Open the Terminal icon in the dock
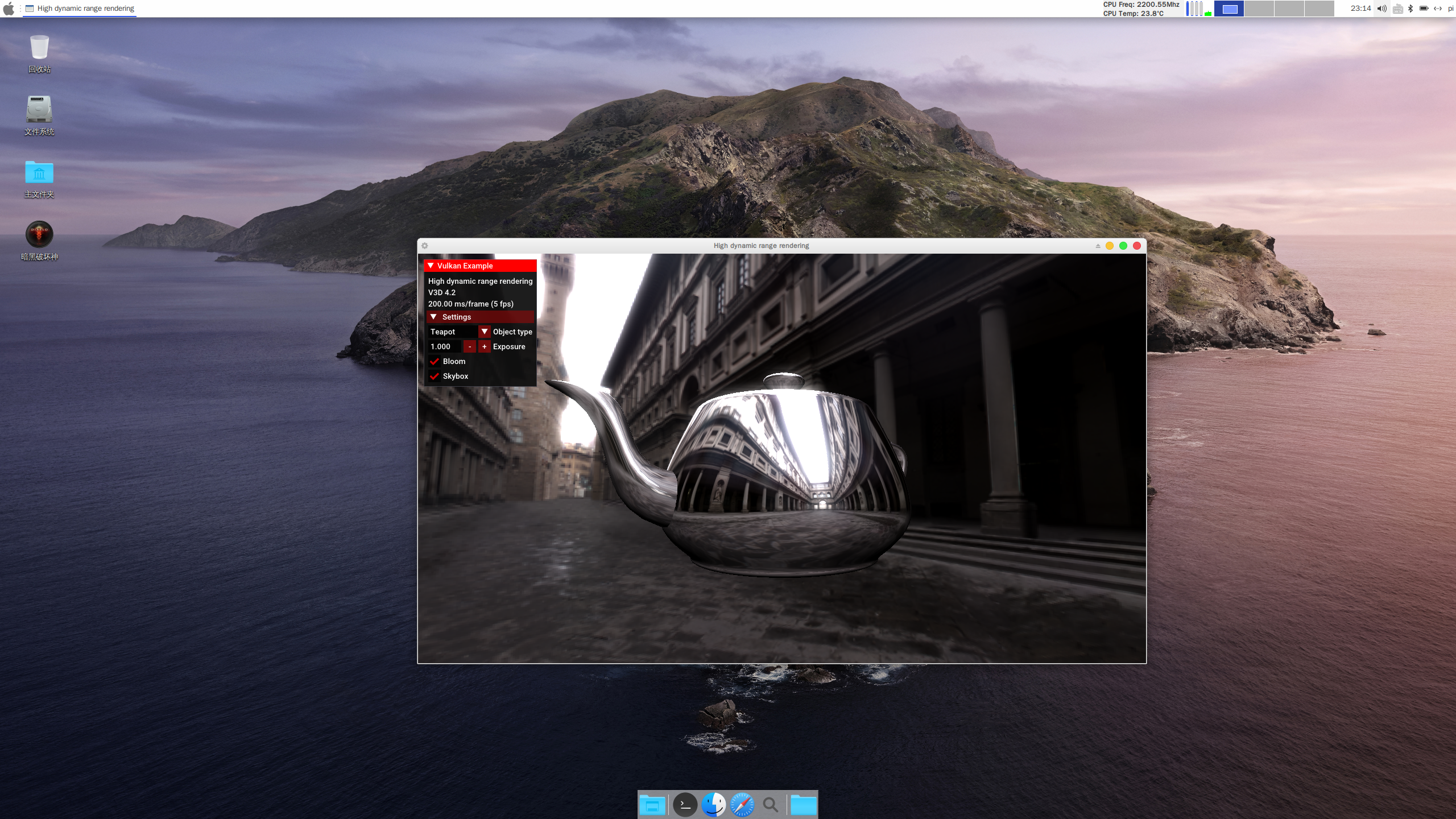This screenshot has height=819, width=1456. click(685, 805)
